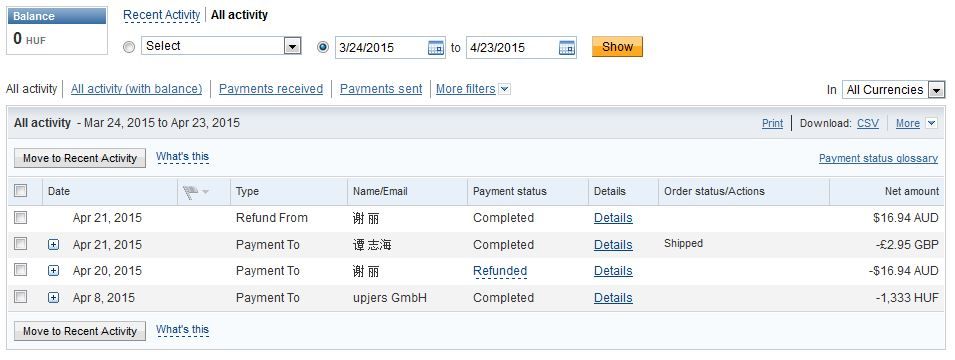Open the Payment status glossary link

pos(878,158)
